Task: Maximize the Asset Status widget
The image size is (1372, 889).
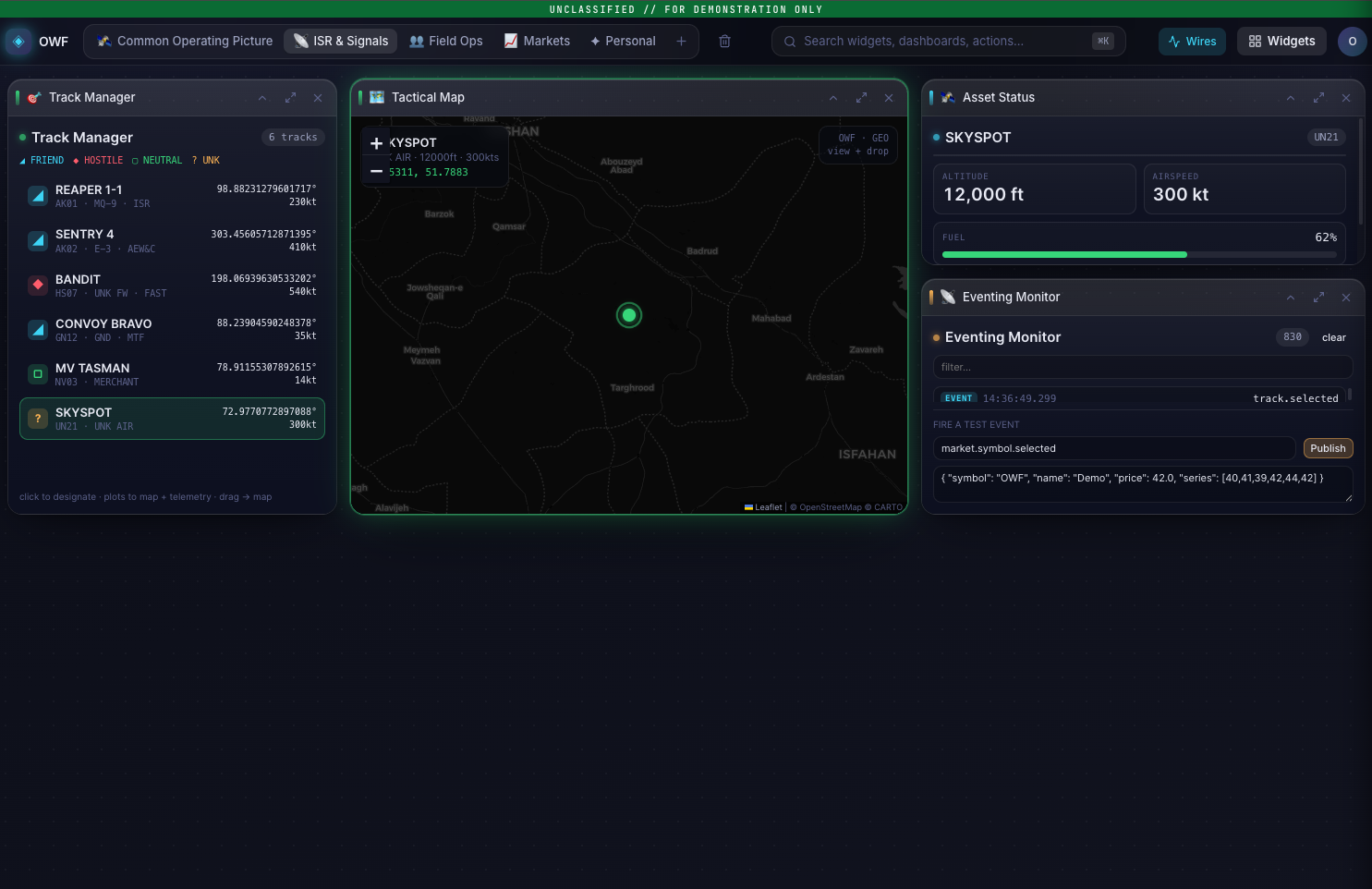Action: (x=1318, y=98)
